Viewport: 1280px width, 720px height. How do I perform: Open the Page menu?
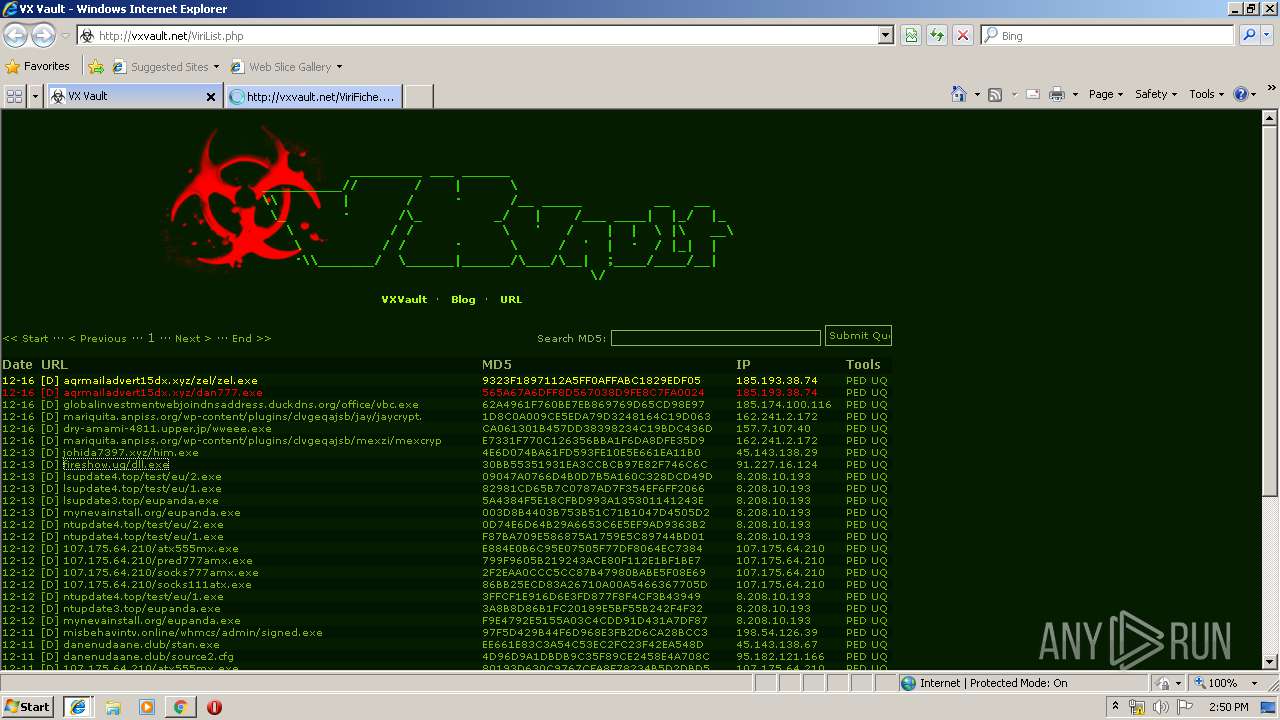point(1105,94)
